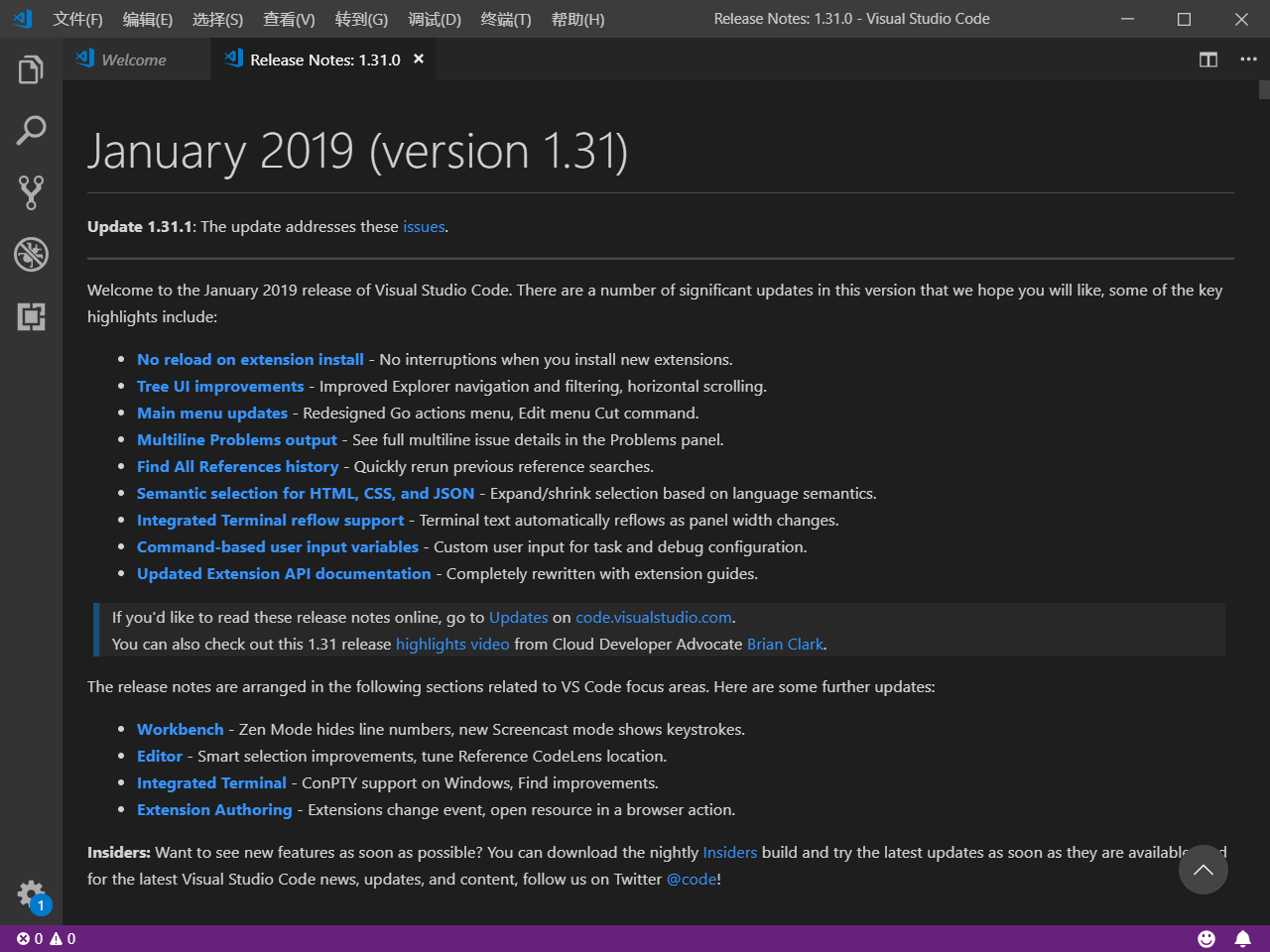The image size is (1270, 952).
Task: Open the Source Control icon
Action: pyautogui.click(x=30, y=192)
